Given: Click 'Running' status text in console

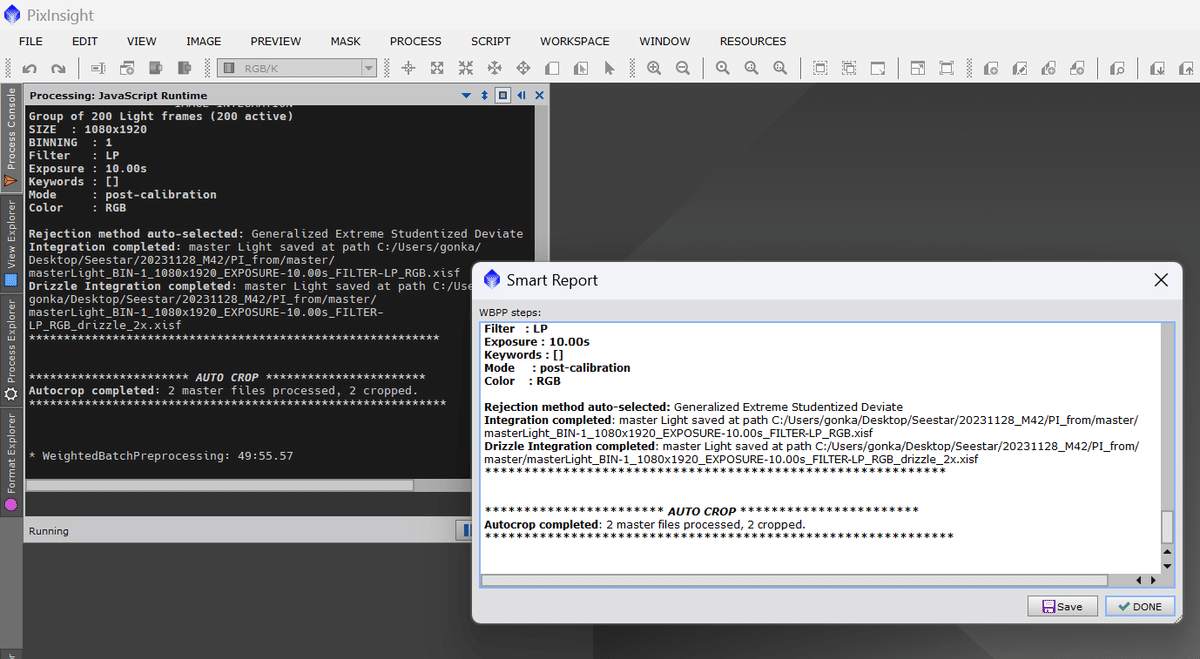Looking at the screenshot, I should point(49,531).
